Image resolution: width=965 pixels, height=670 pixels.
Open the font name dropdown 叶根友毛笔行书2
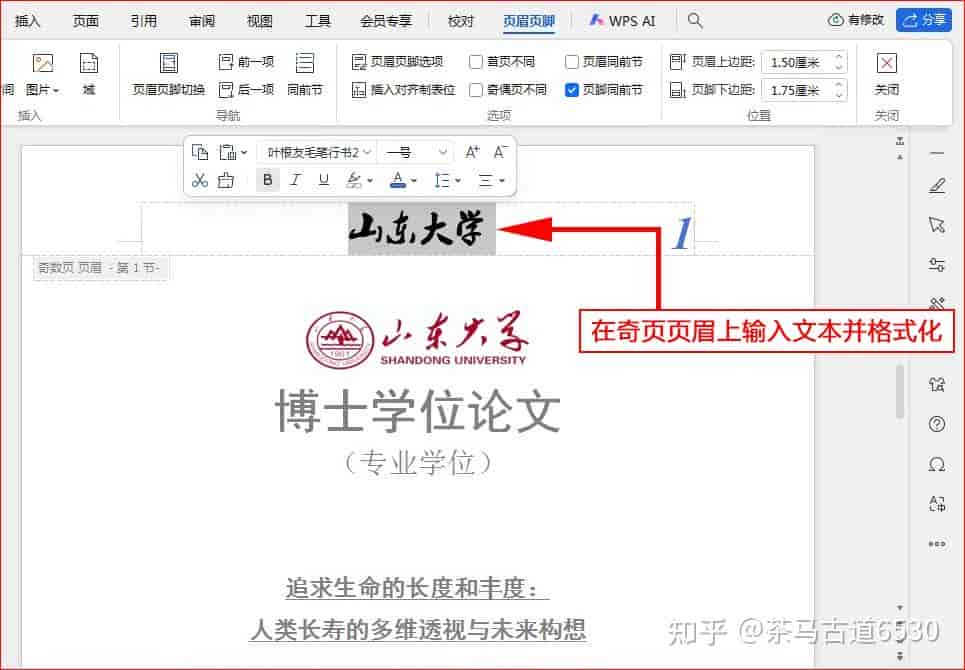(x=318, y=152)
